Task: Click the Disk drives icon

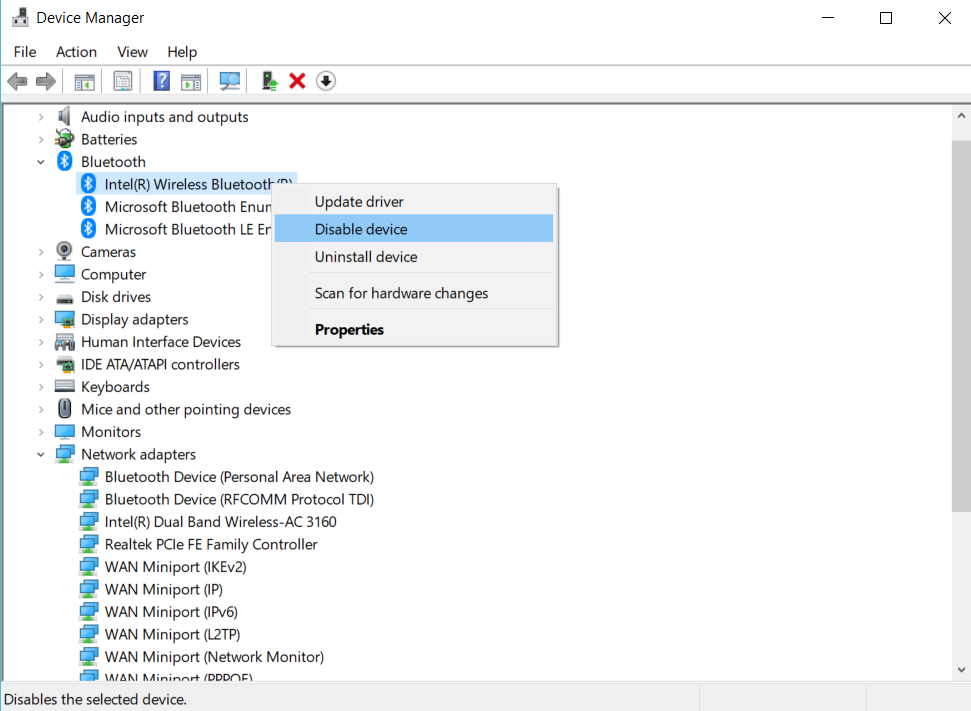Action: point(64,299)
